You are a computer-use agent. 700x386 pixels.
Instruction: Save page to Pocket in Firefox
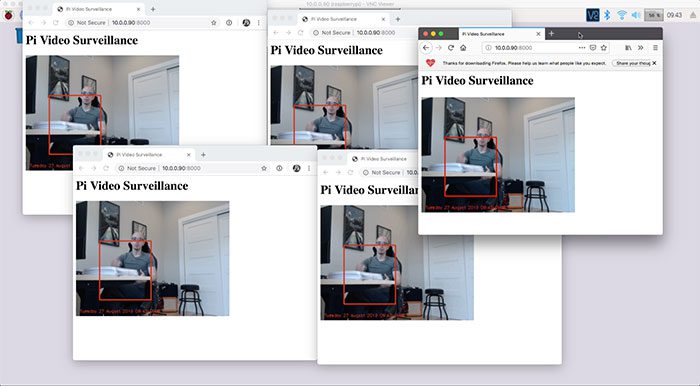[593, 48]
